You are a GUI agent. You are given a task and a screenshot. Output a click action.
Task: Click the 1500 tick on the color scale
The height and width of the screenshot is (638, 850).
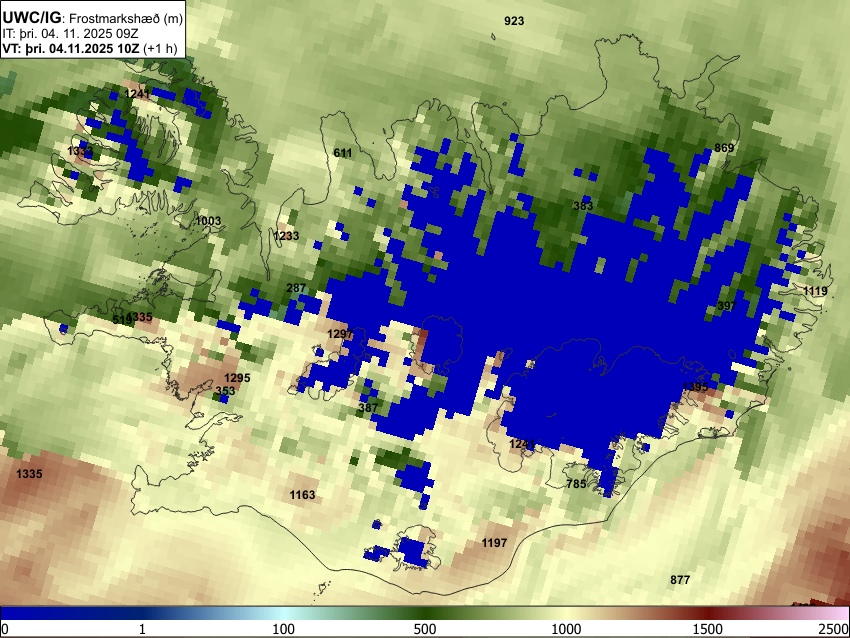click(x=708, y=629)
